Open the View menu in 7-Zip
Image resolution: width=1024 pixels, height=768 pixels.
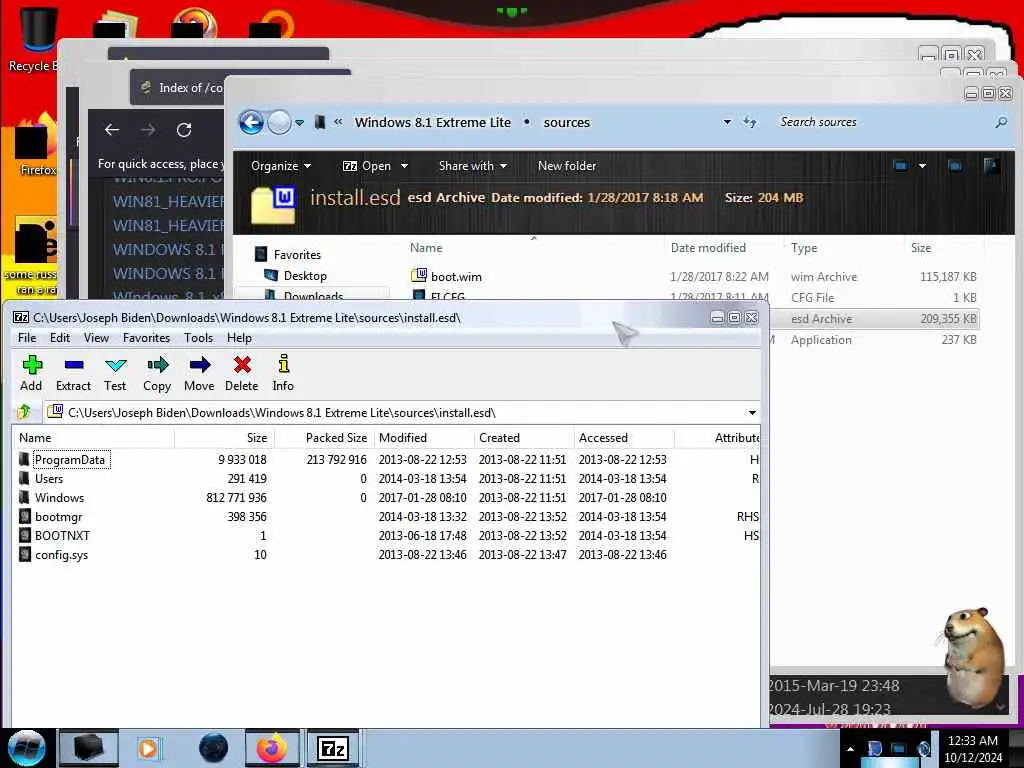(x=96, y=338)
